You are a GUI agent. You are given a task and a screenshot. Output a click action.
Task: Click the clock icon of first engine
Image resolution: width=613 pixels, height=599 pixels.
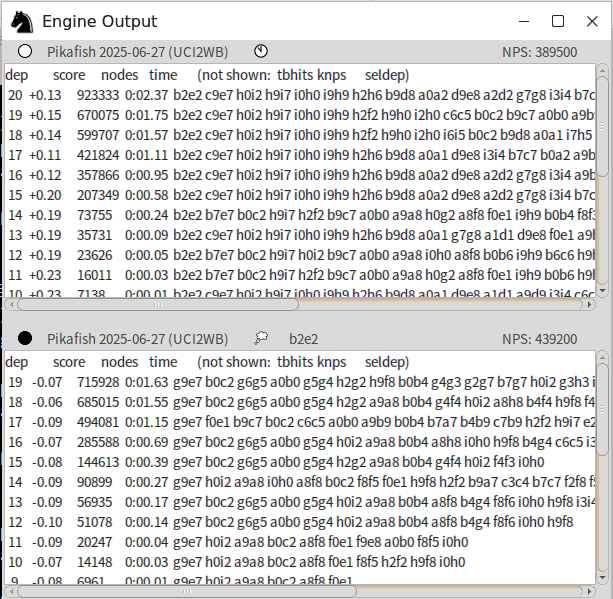pyautogui.click(x=261, y=52)
